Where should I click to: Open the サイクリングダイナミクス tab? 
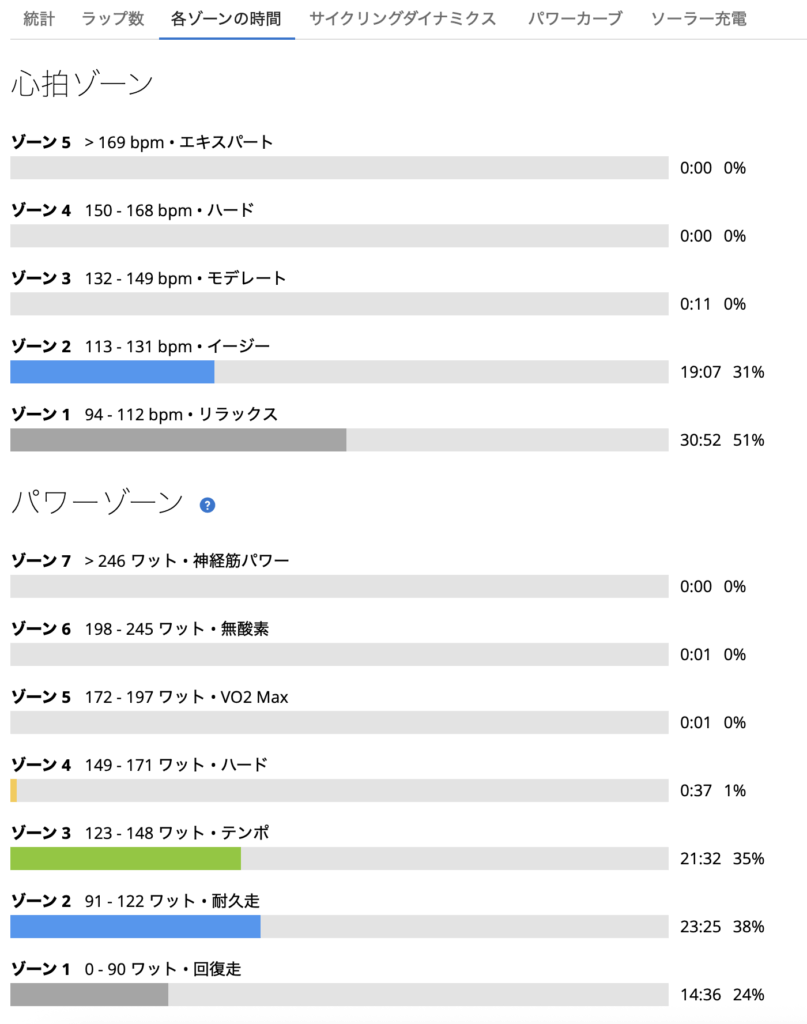click(403, 19)
